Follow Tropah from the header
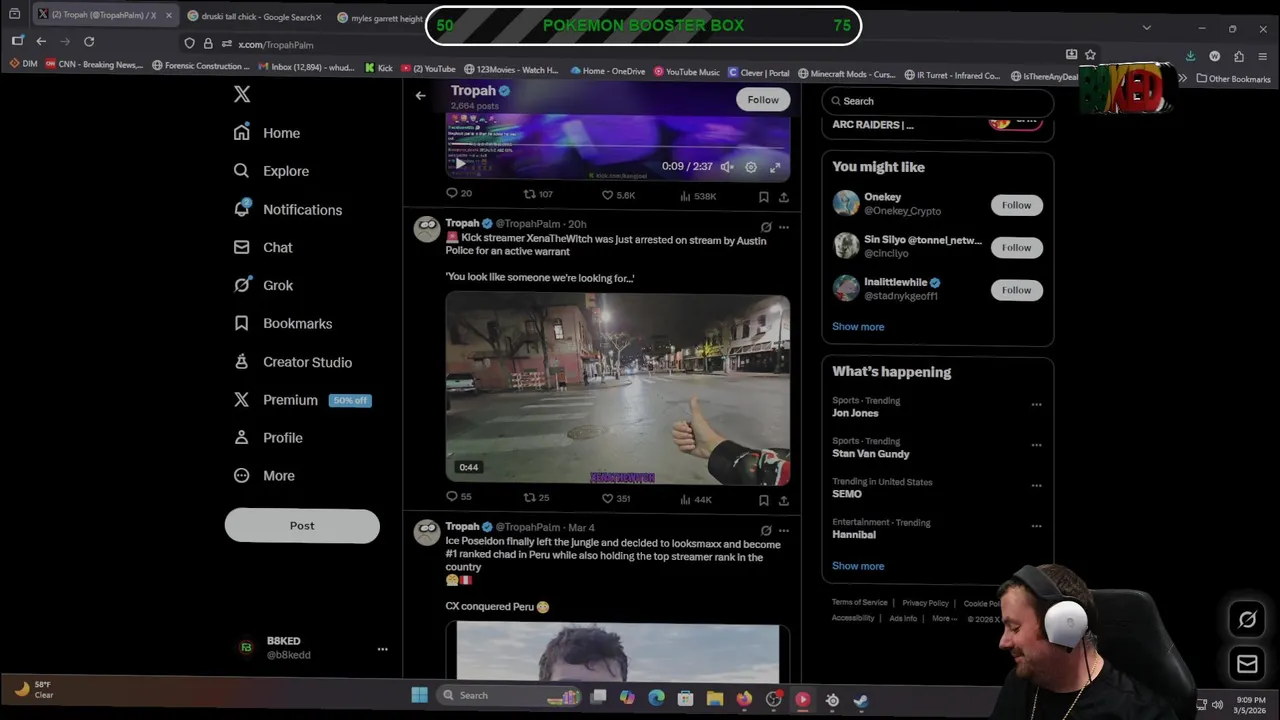1280x720 pixels. coord(763,99)
